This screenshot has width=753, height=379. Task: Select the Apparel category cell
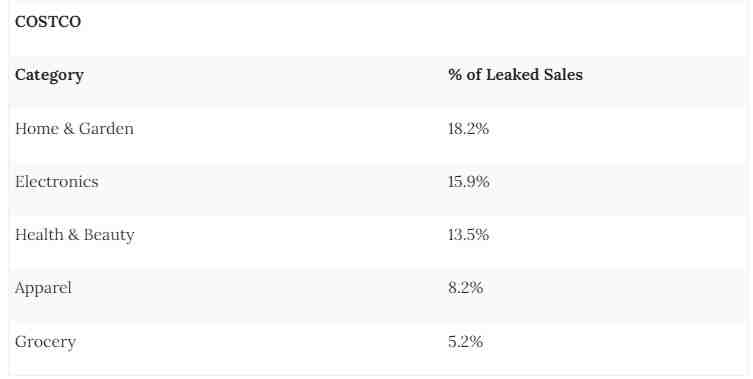click(x=43, y=289)
